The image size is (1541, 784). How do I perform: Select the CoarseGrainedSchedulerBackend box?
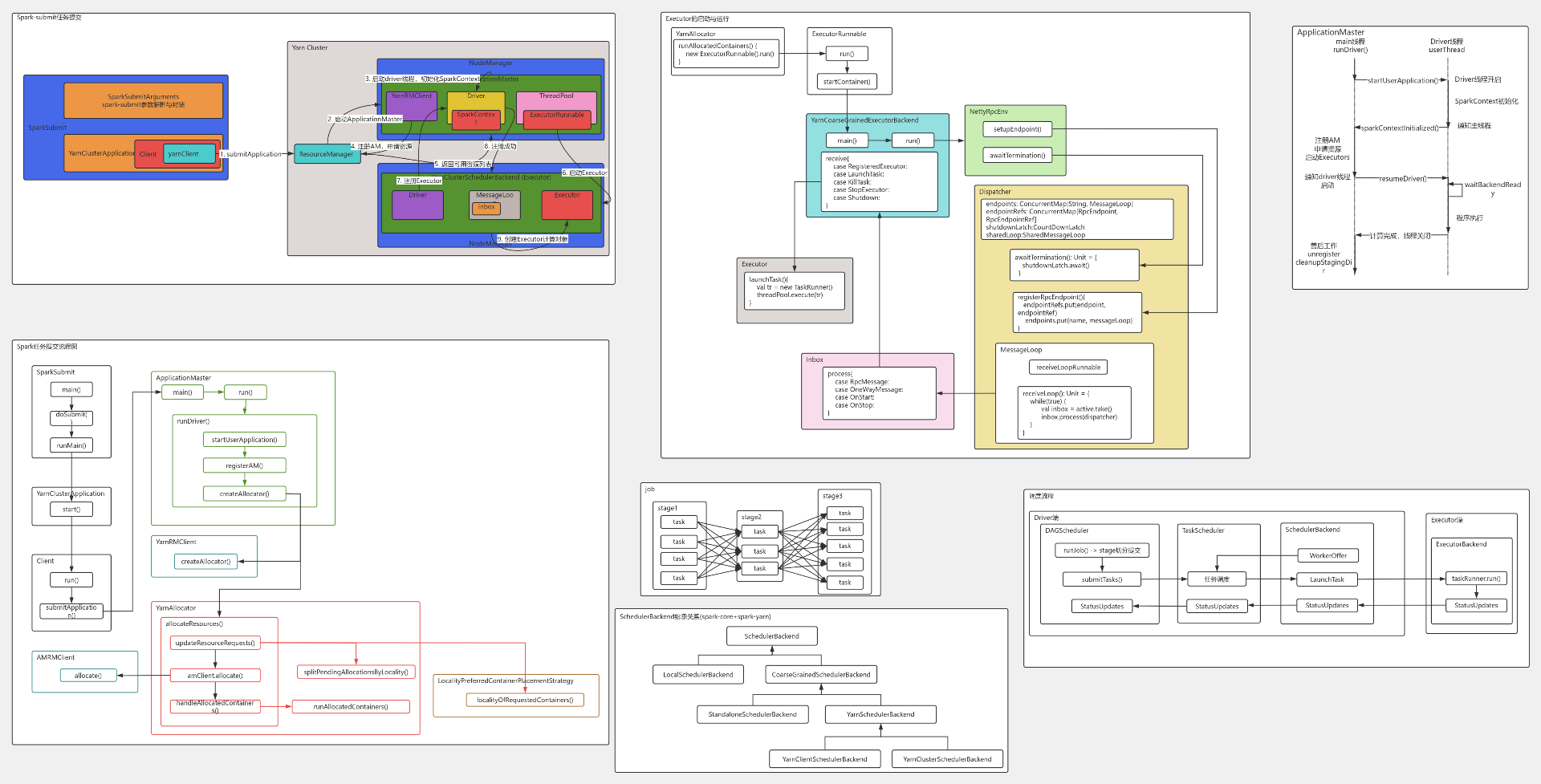coord(820,675)
